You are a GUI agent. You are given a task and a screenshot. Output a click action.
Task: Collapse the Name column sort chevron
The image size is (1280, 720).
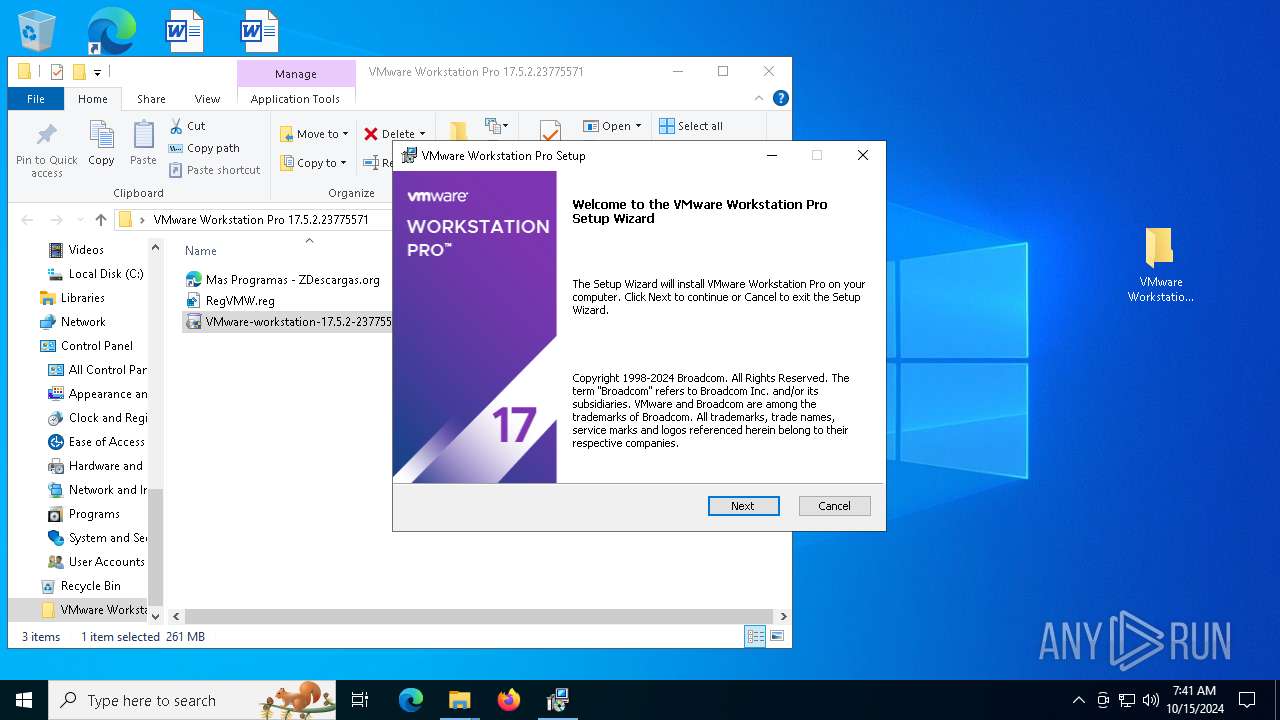click(309, 240)
